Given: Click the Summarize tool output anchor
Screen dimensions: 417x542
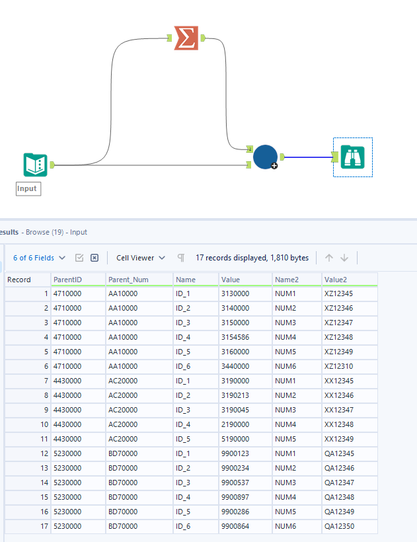Looking at the screenshot, I should pyautogui.click(x=203, y=38).
